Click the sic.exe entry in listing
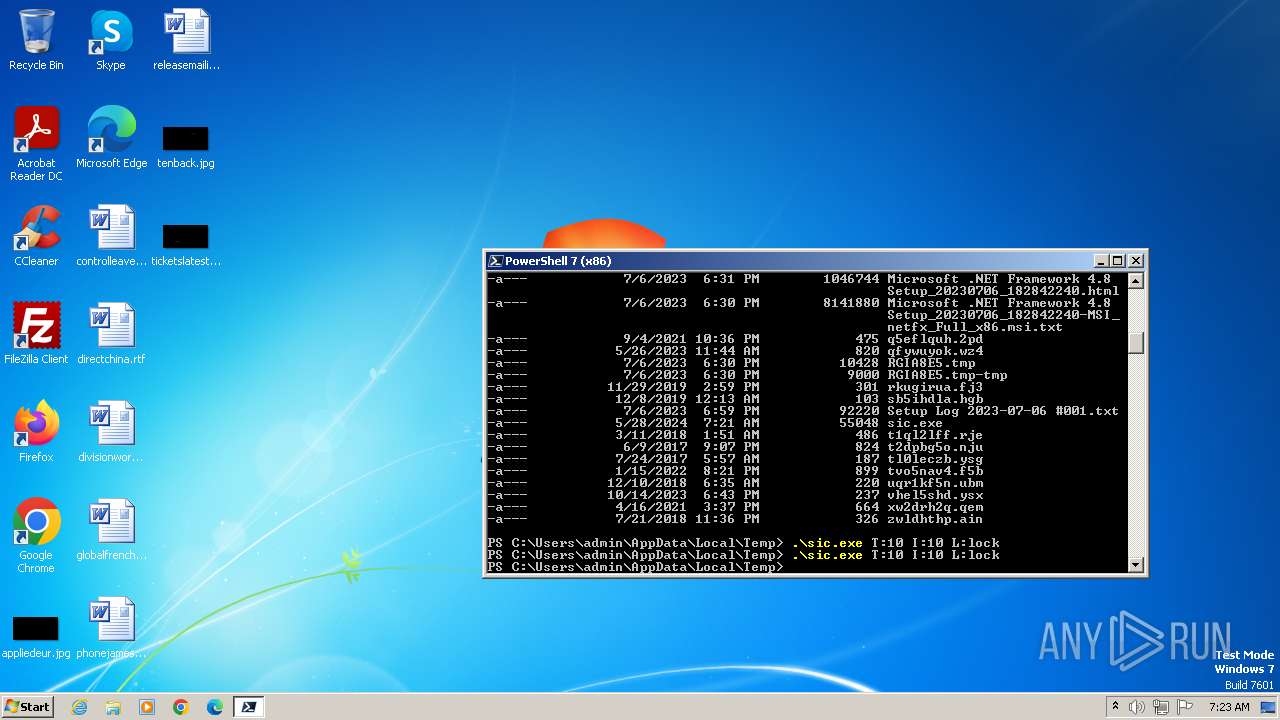 click(915, 423)
